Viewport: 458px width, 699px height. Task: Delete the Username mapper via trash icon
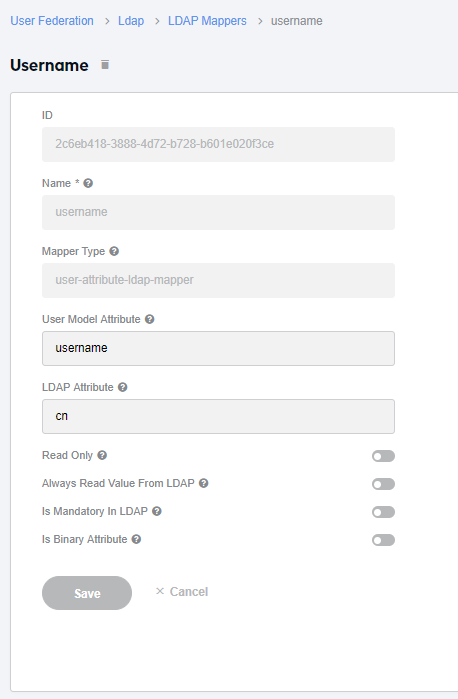pyautogui.click(x=105, y=65)
